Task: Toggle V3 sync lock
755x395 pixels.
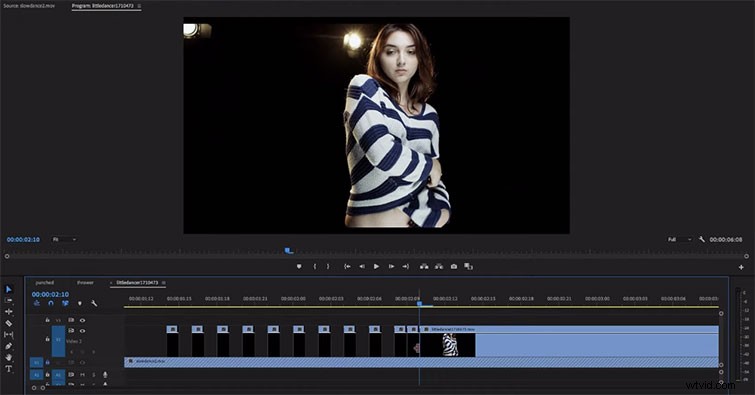Action: [71, 320]
